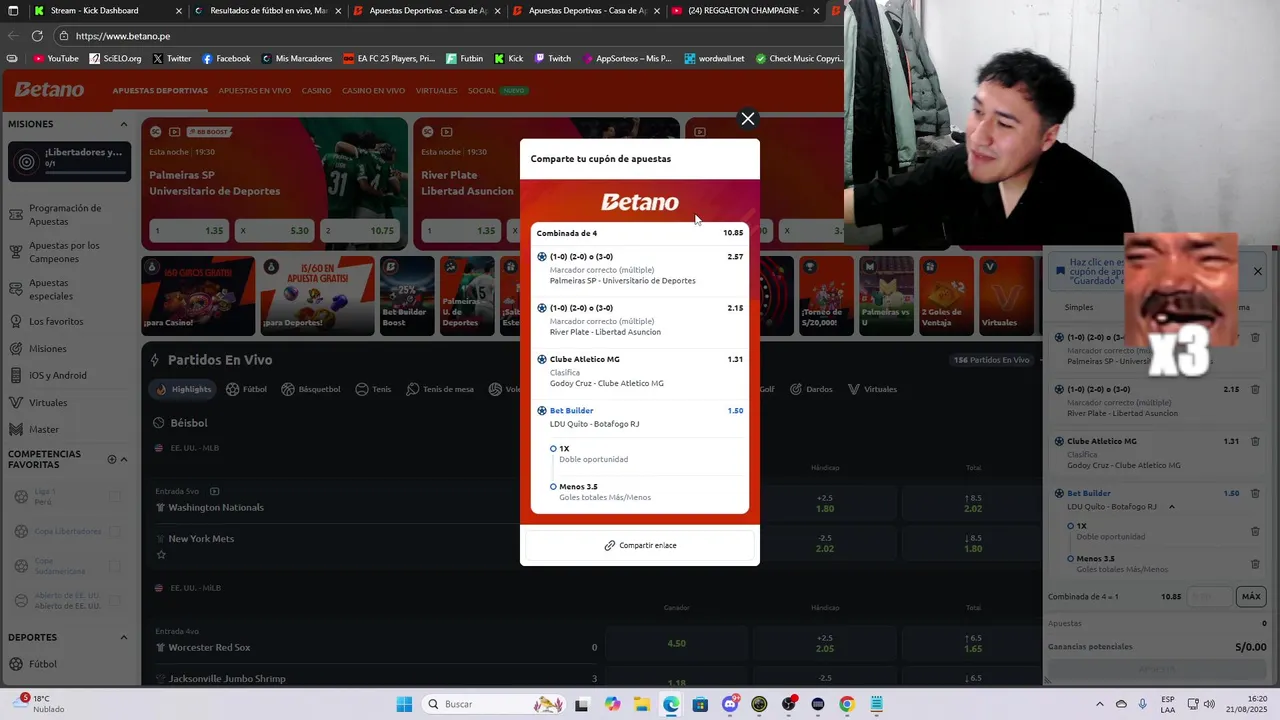
Task: Collapse the Competencias Favoritas section
Action: 124,459
